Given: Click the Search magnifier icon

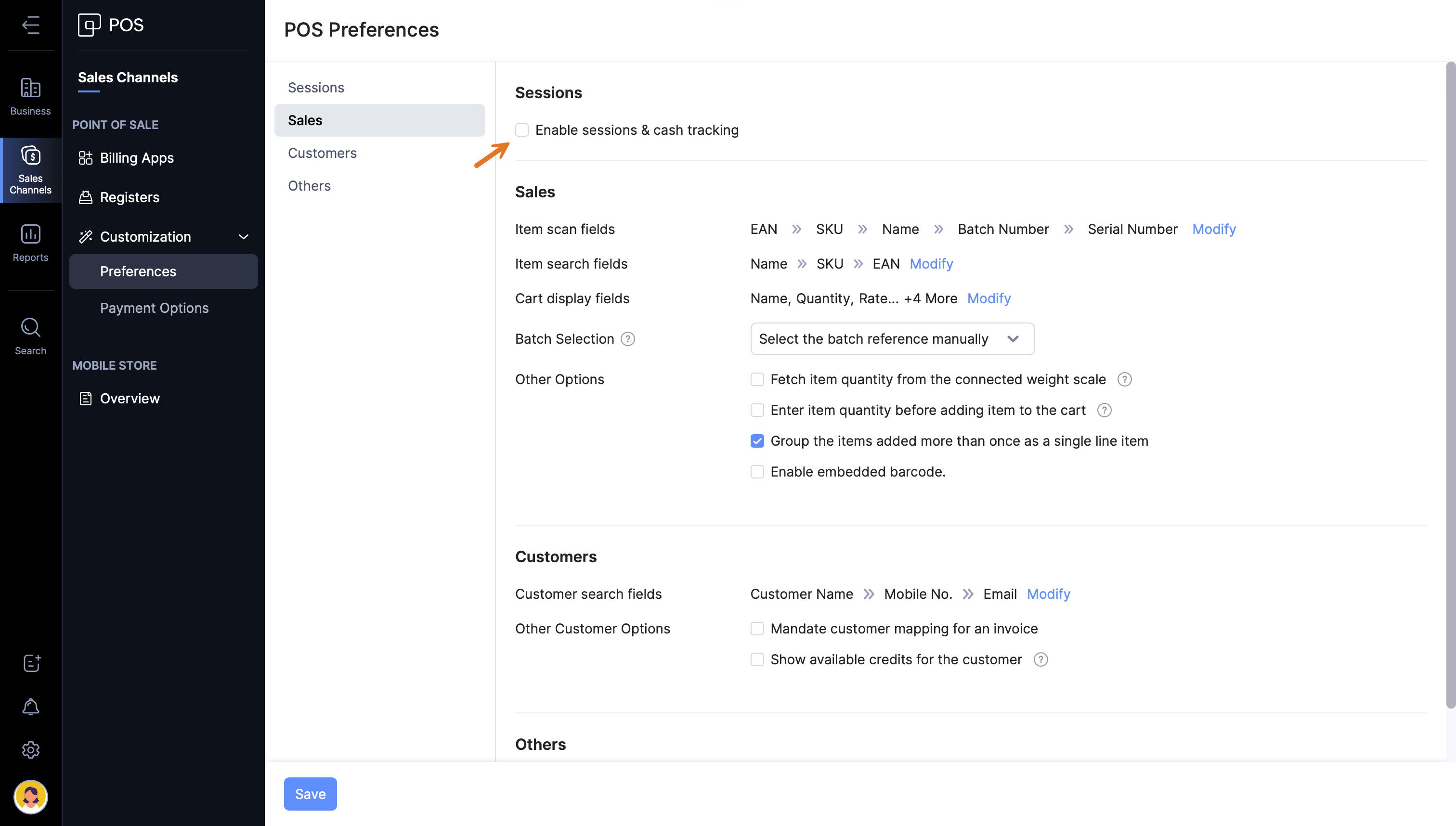Looking at the screenshot, I should (x=31, y=336).
